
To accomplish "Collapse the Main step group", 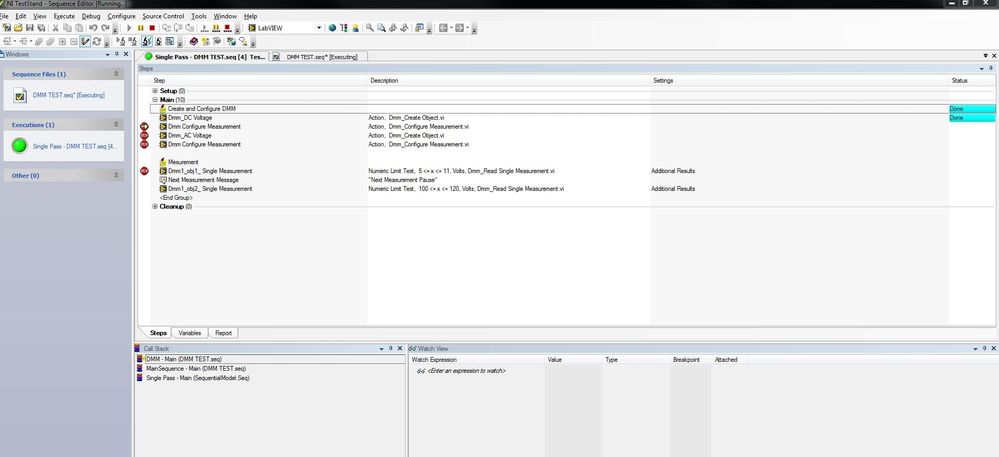I will (x=155, y=100).
